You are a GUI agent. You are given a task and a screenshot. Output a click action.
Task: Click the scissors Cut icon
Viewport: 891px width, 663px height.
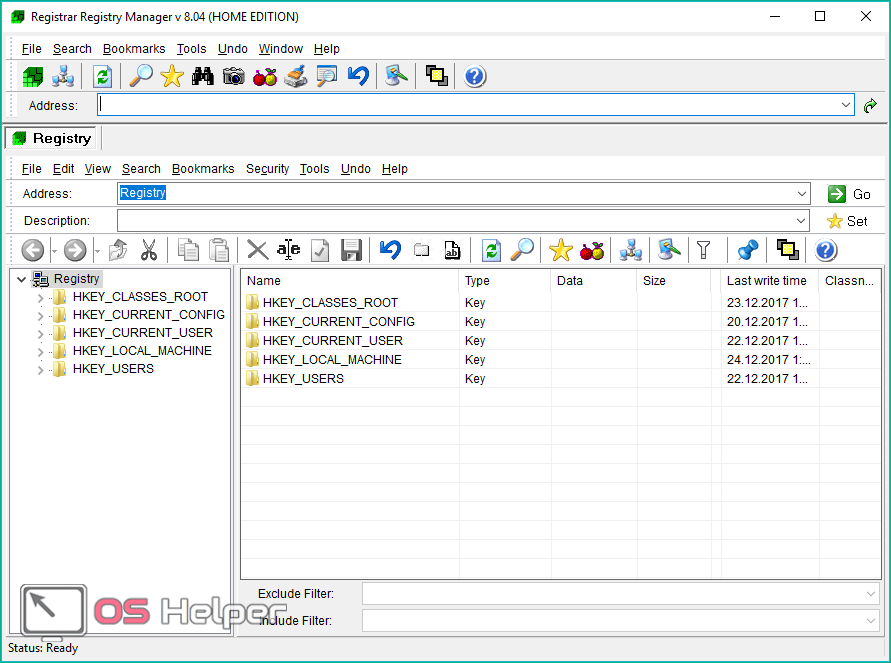point(149,250)
